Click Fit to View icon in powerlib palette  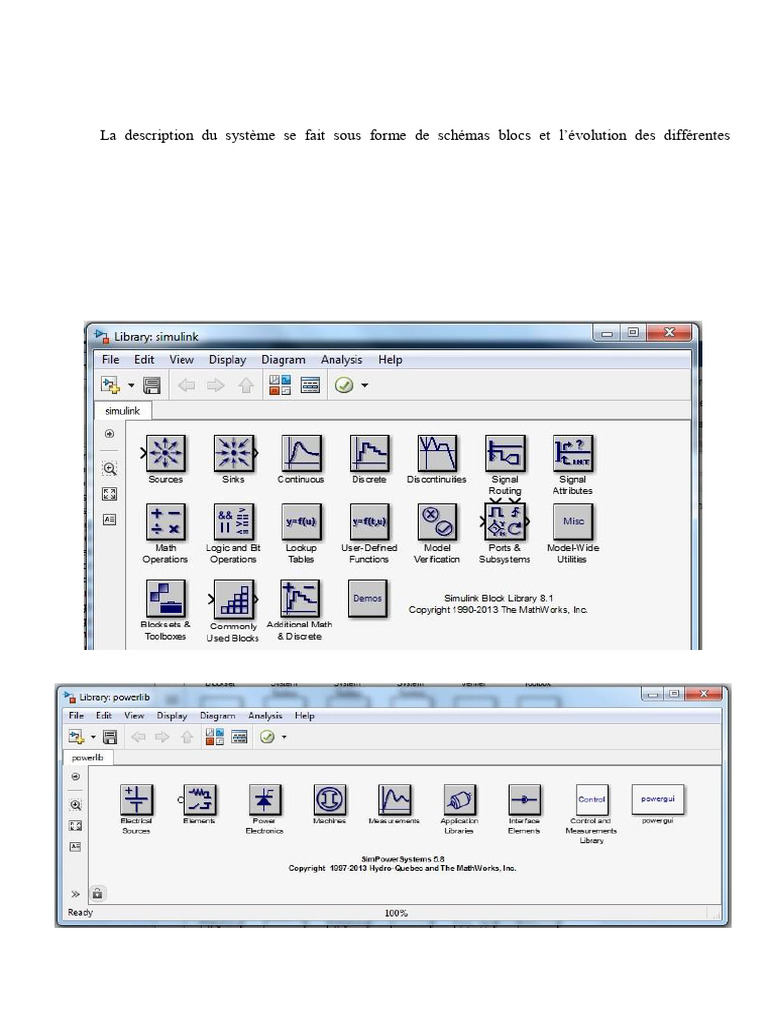[x=76, y=826]
